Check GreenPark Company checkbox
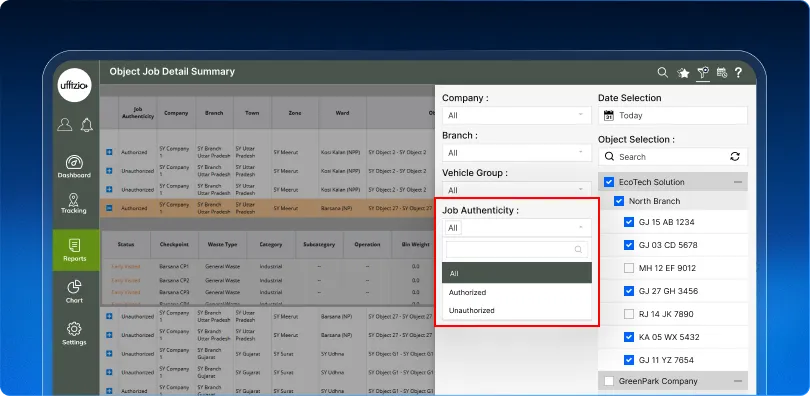This screenshot has height=396, width=810. click(609, 381)
